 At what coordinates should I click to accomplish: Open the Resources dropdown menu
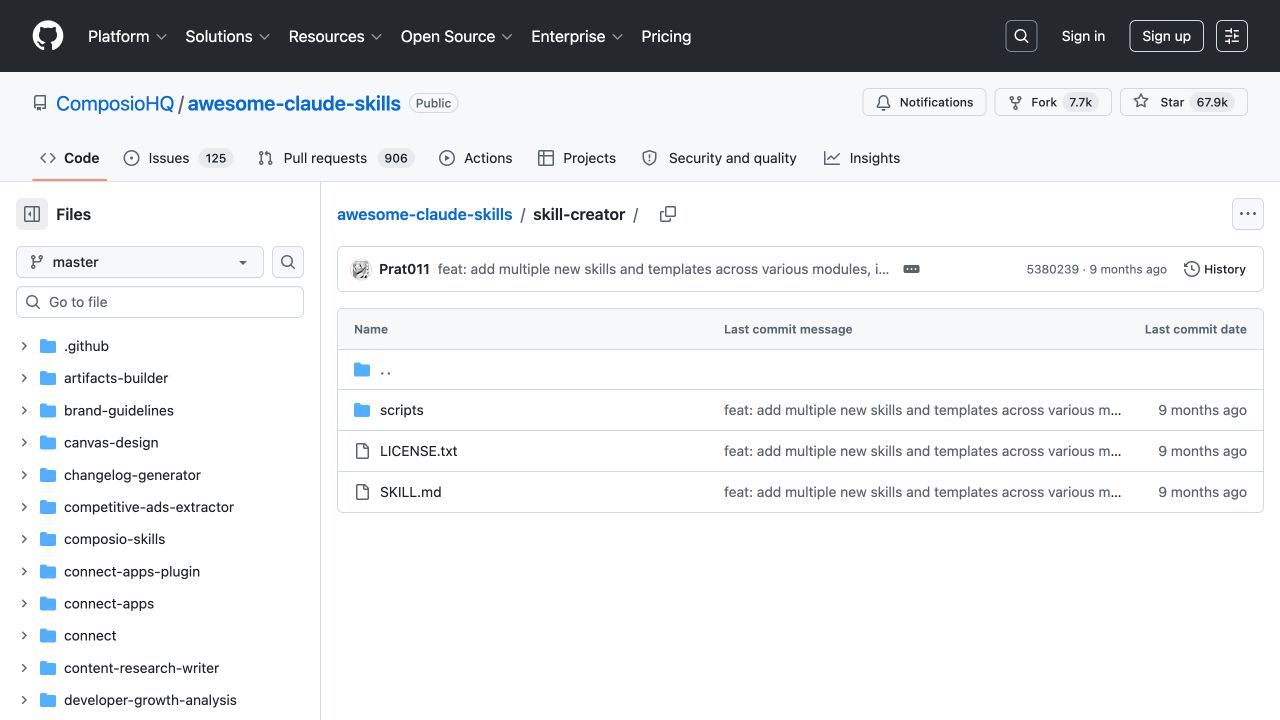[x=335, y=36]
